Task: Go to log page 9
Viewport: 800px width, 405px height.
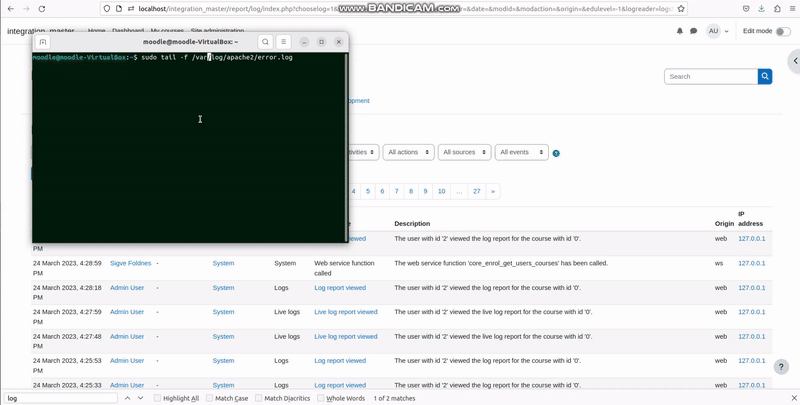Action: 425,191
